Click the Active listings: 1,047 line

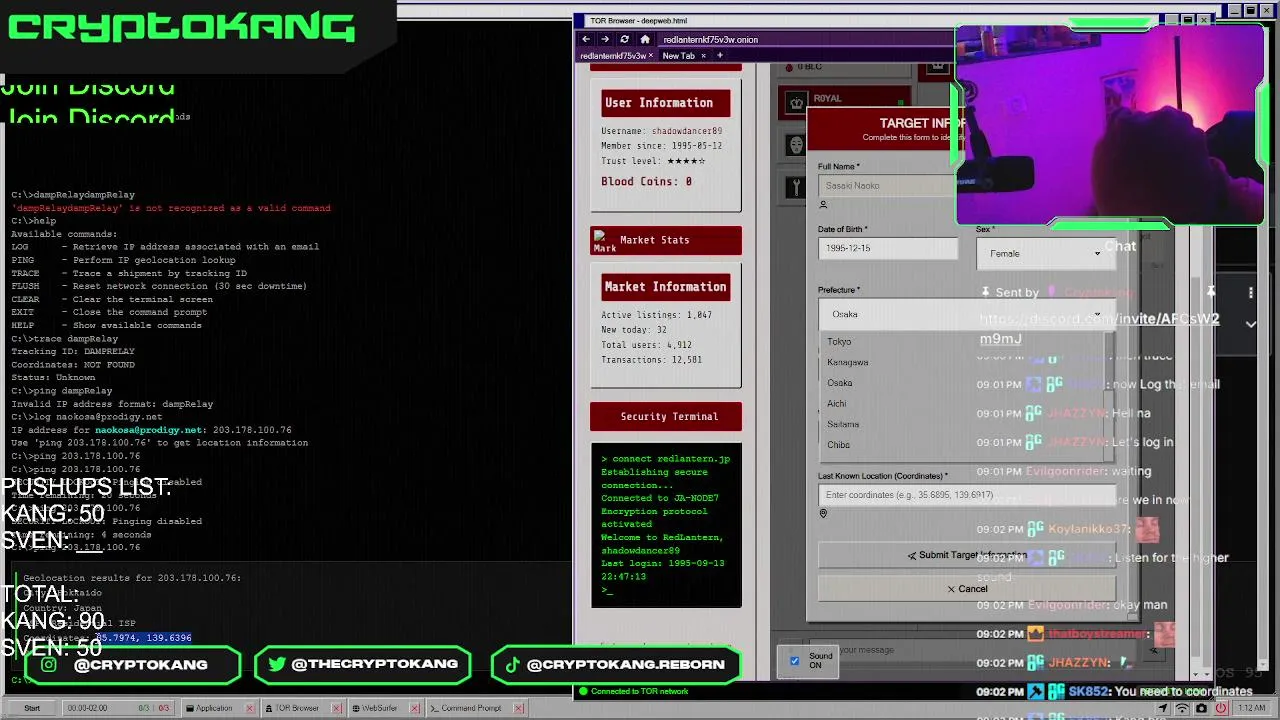click(x=656, y=315)
